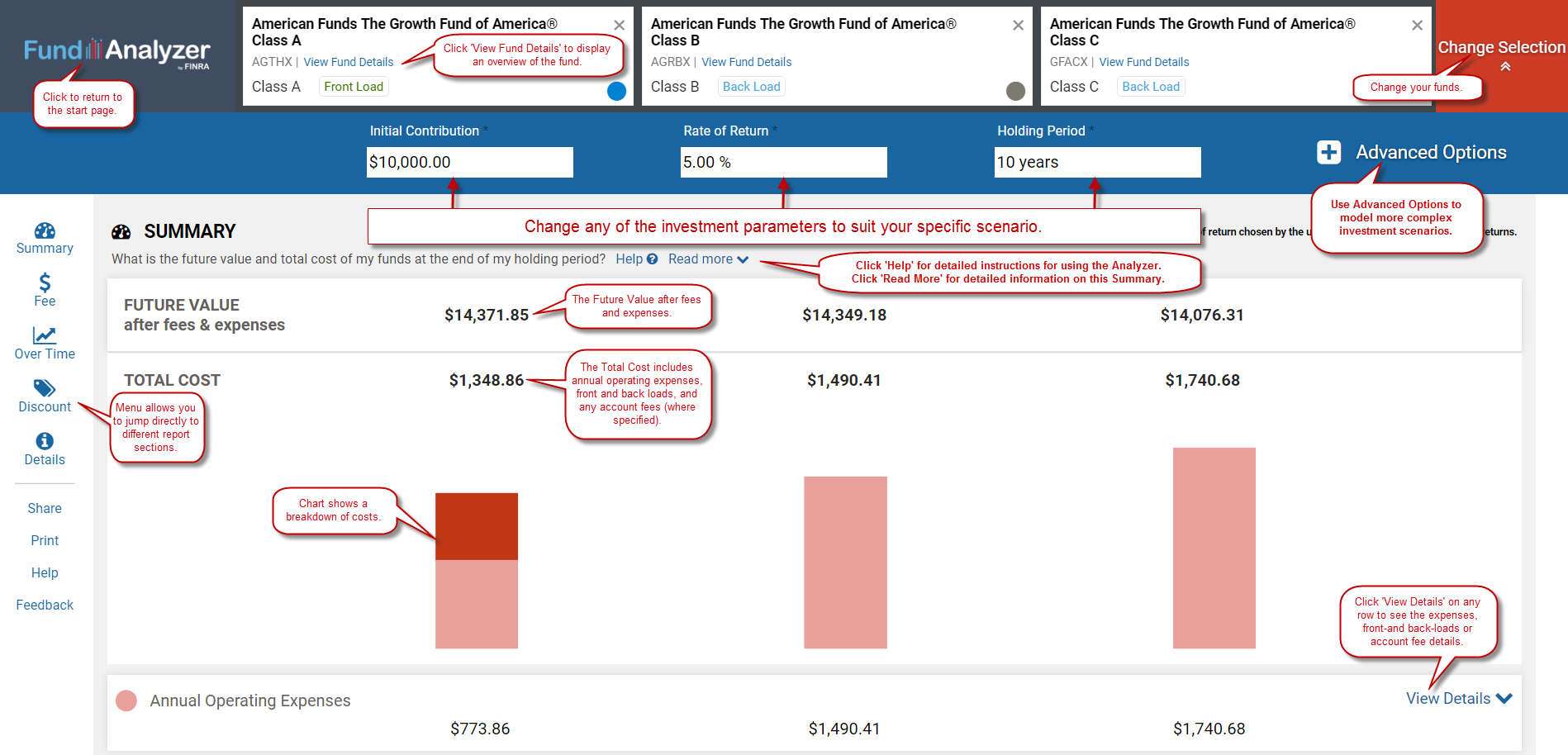Image resolution: width=1568 pixels, height=755 pixels.
Task: Open View Fund Details for AGTHX
Action: (348, 62)
